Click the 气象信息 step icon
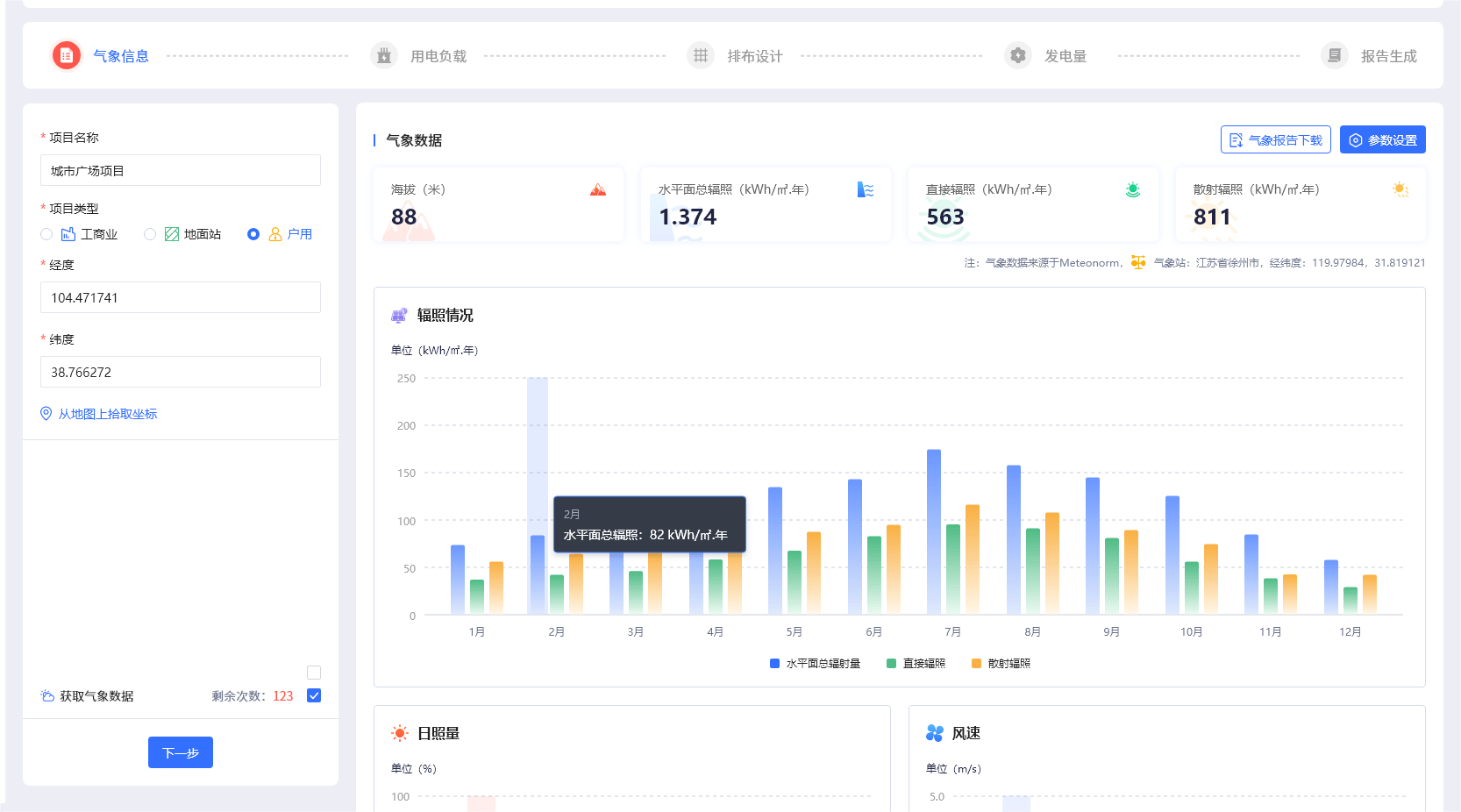Image resolution: width=1461 pixels, height=812 pixels. [67, 55]
